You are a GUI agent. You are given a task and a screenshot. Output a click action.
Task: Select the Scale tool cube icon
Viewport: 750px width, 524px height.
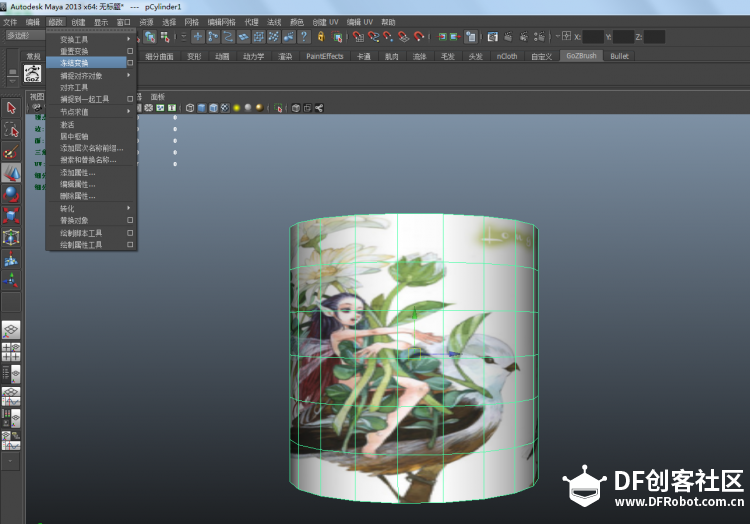tap(11, 216)
